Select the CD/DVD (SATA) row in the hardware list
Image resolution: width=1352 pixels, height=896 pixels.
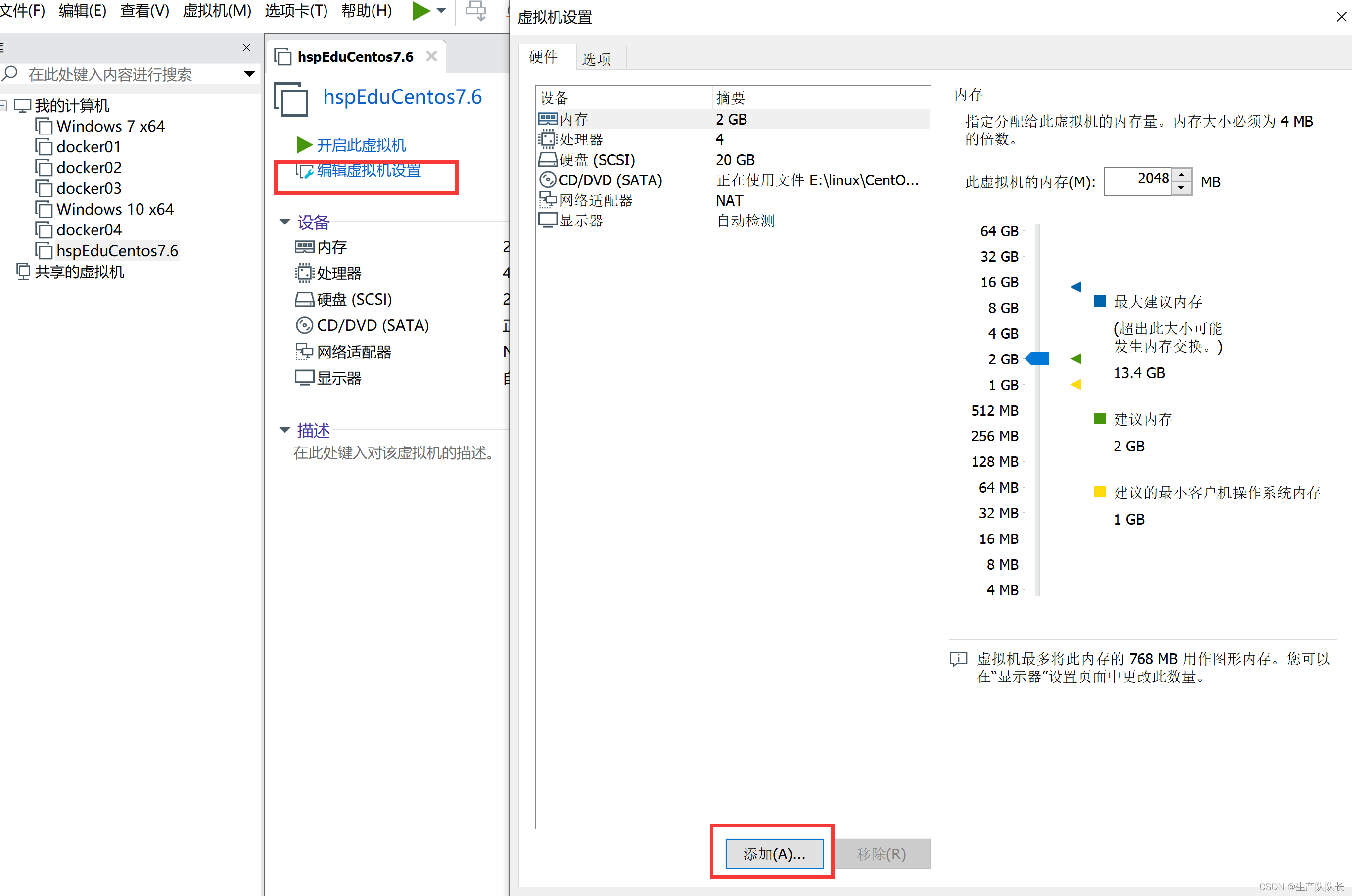pyautogui.click(x=733, y=180)
